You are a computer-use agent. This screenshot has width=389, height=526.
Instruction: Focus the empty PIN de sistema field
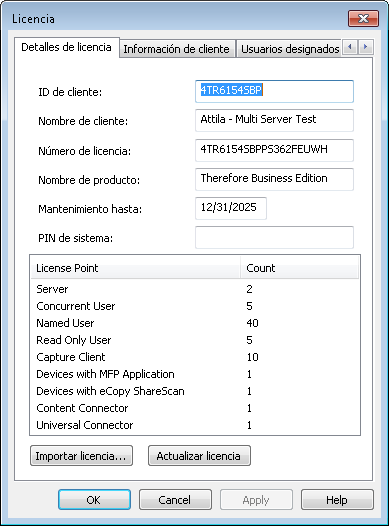coord(274,238)
